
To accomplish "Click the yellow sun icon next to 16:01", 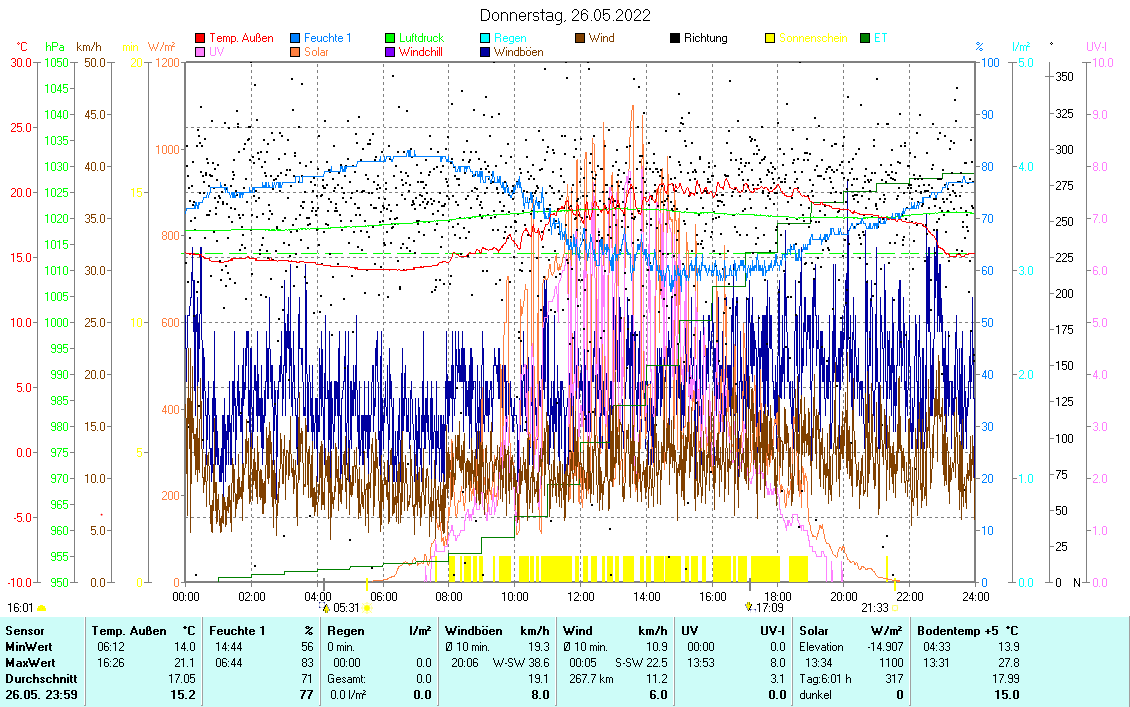I will pyautogui.click(x=42, y=608).
